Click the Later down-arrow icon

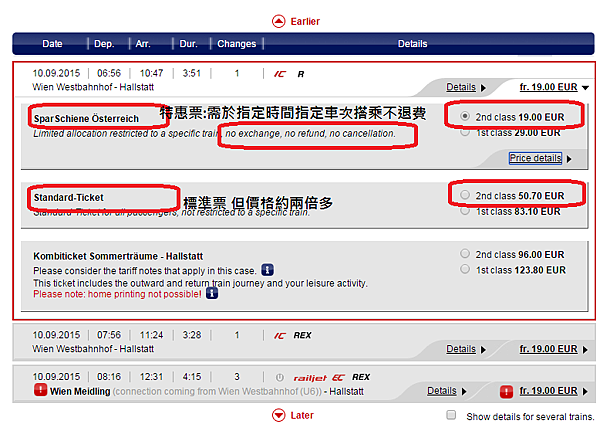[x=279, y=415]
